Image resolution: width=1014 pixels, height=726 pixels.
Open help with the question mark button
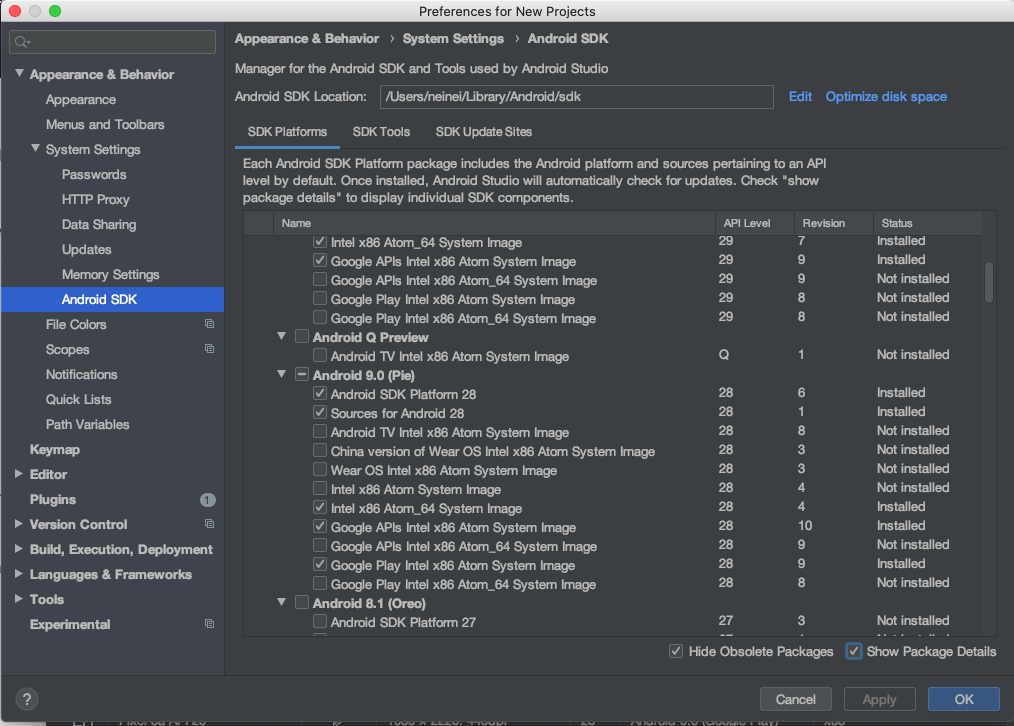coord(27,699)
